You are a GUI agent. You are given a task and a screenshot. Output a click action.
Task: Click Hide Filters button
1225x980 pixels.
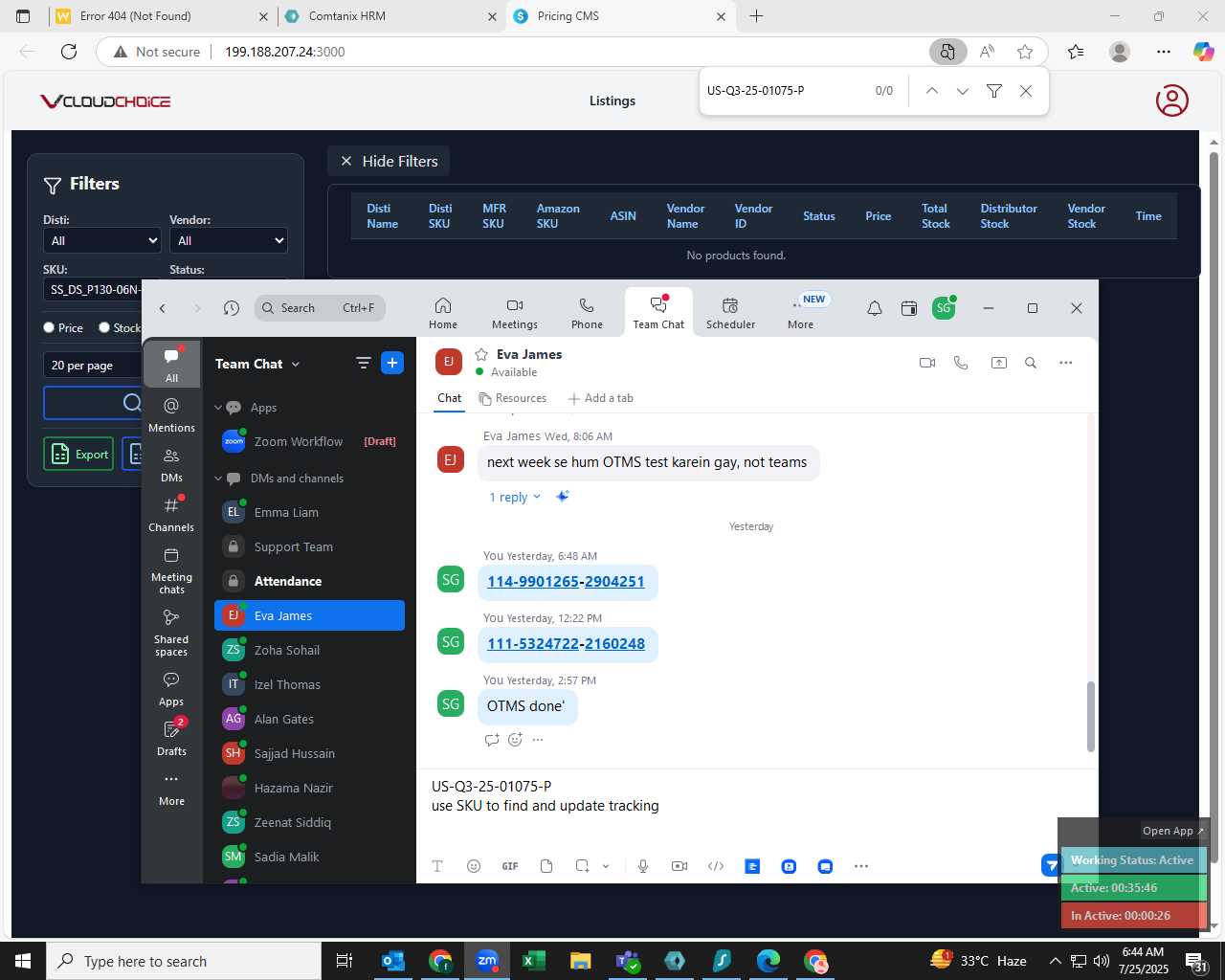point(389,161)
